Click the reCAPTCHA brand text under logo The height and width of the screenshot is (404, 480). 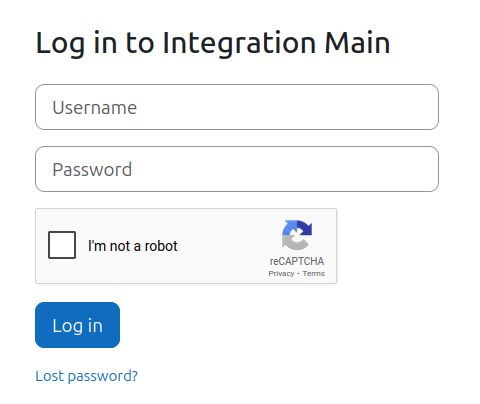point(297,261)
